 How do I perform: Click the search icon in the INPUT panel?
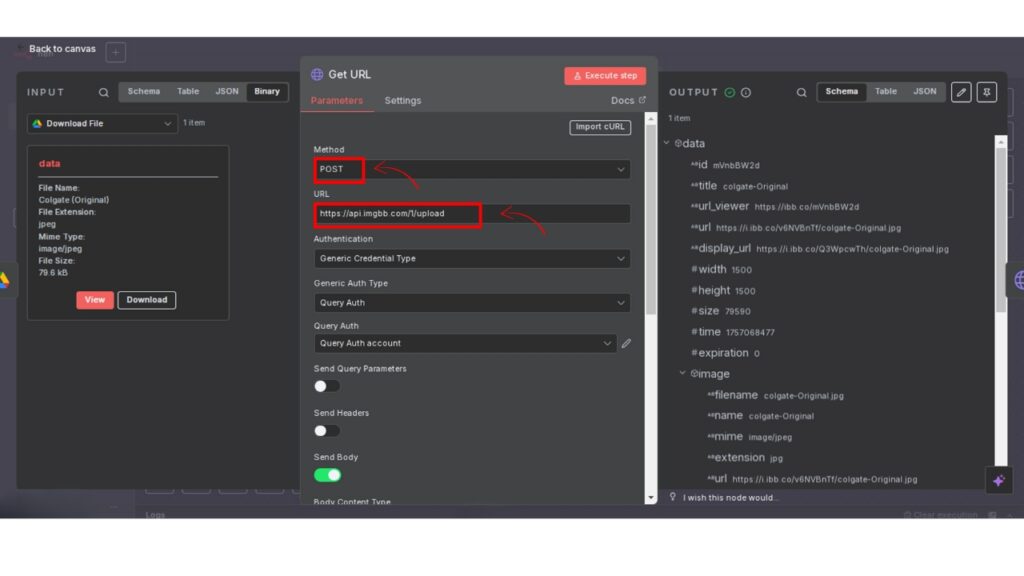[103, 92]
